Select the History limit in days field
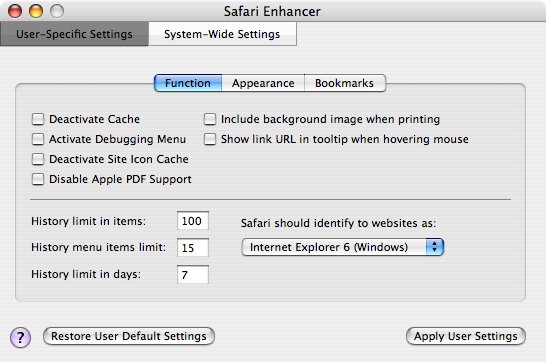546x362 pixels. [x=193, y=275]
